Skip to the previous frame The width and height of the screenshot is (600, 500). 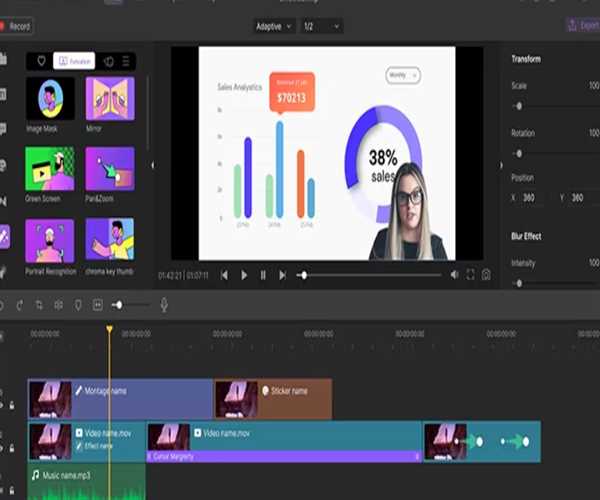click(x=224, y=275)
